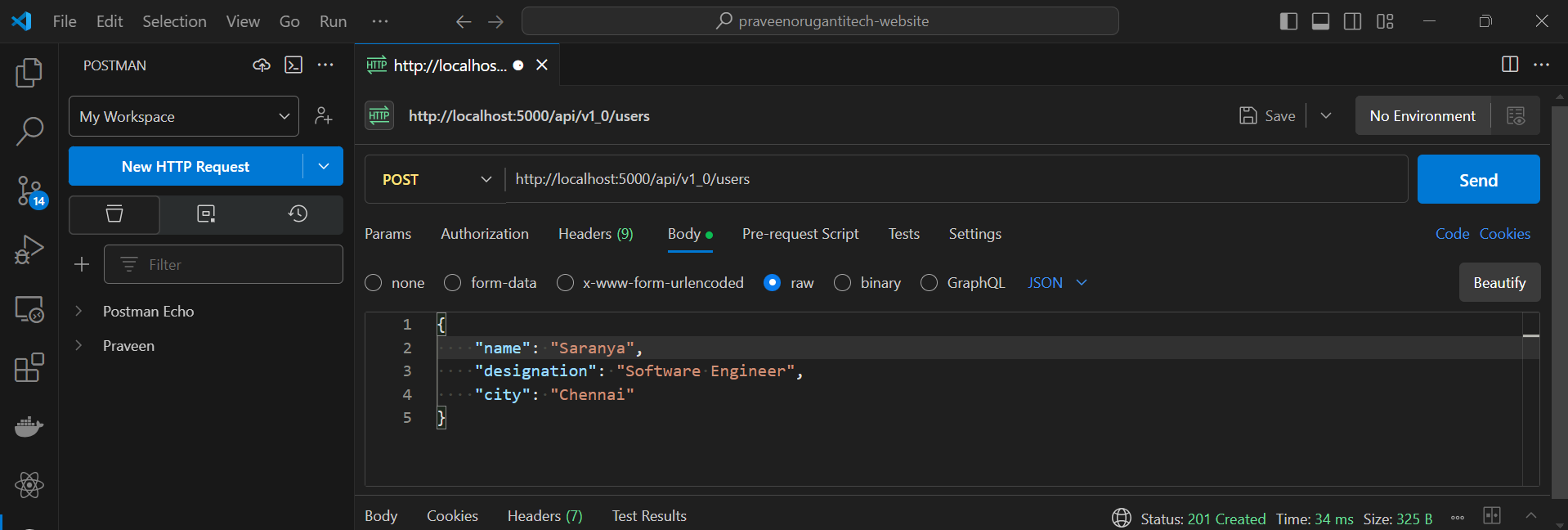
Task: Select the form-data body type
Action: point(452,283)
